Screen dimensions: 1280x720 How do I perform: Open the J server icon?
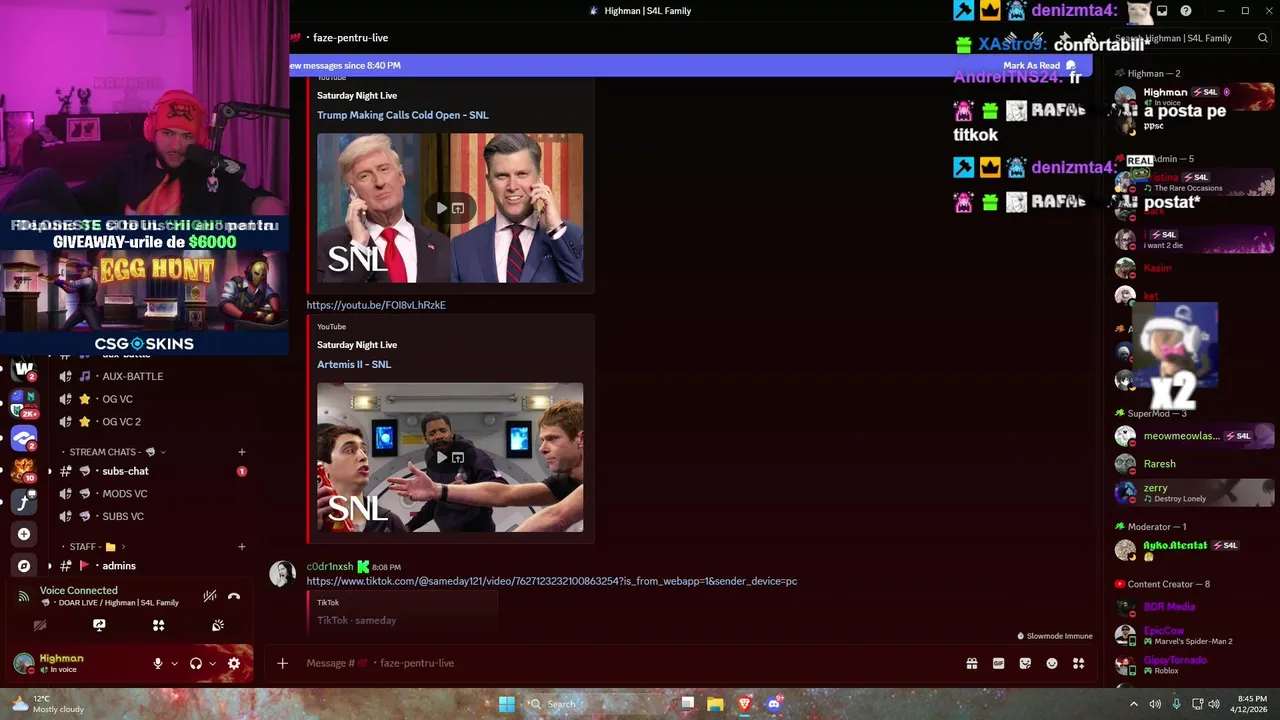pos(24,502)
